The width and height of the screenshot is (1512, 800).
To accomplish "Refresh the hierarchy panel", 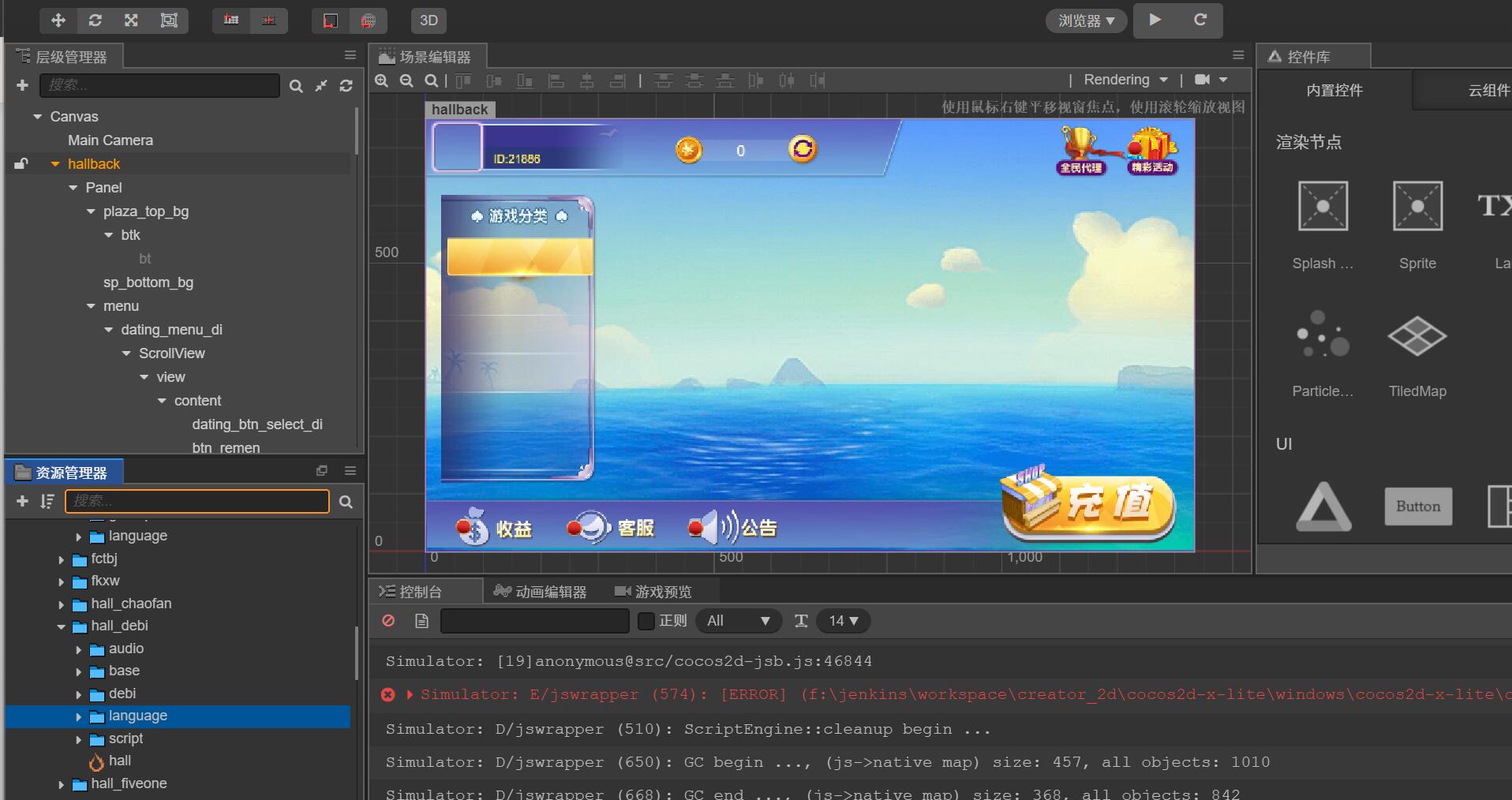I will (x=346, y=86).
